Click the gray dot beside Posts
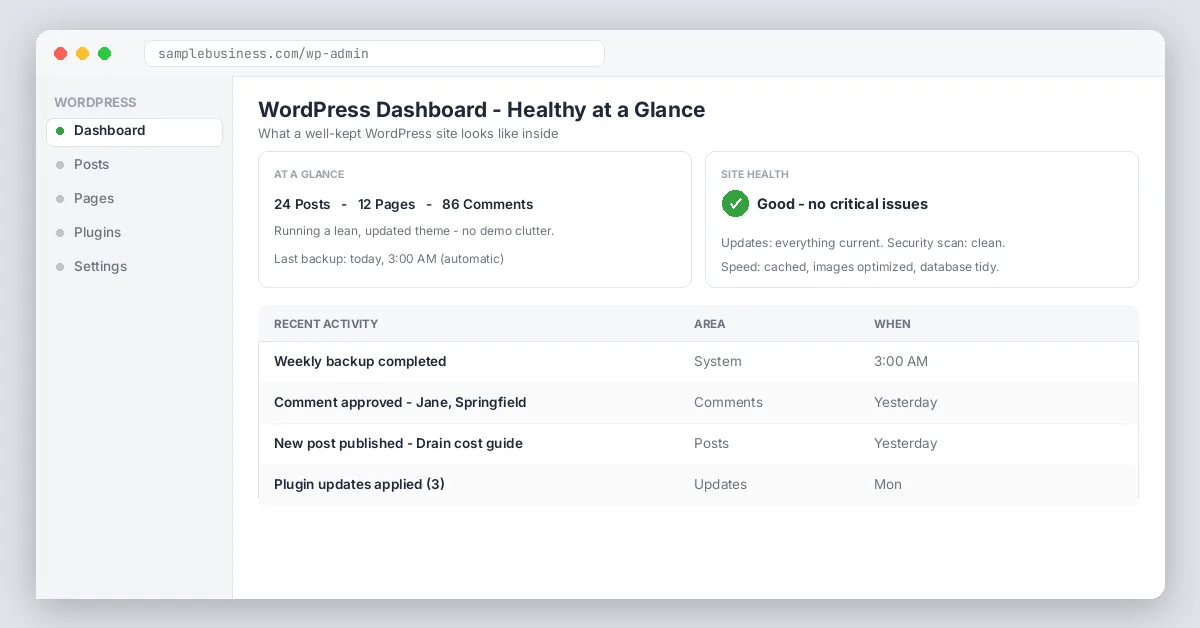This screenshot has width=1200, height=628. (60, 165)
